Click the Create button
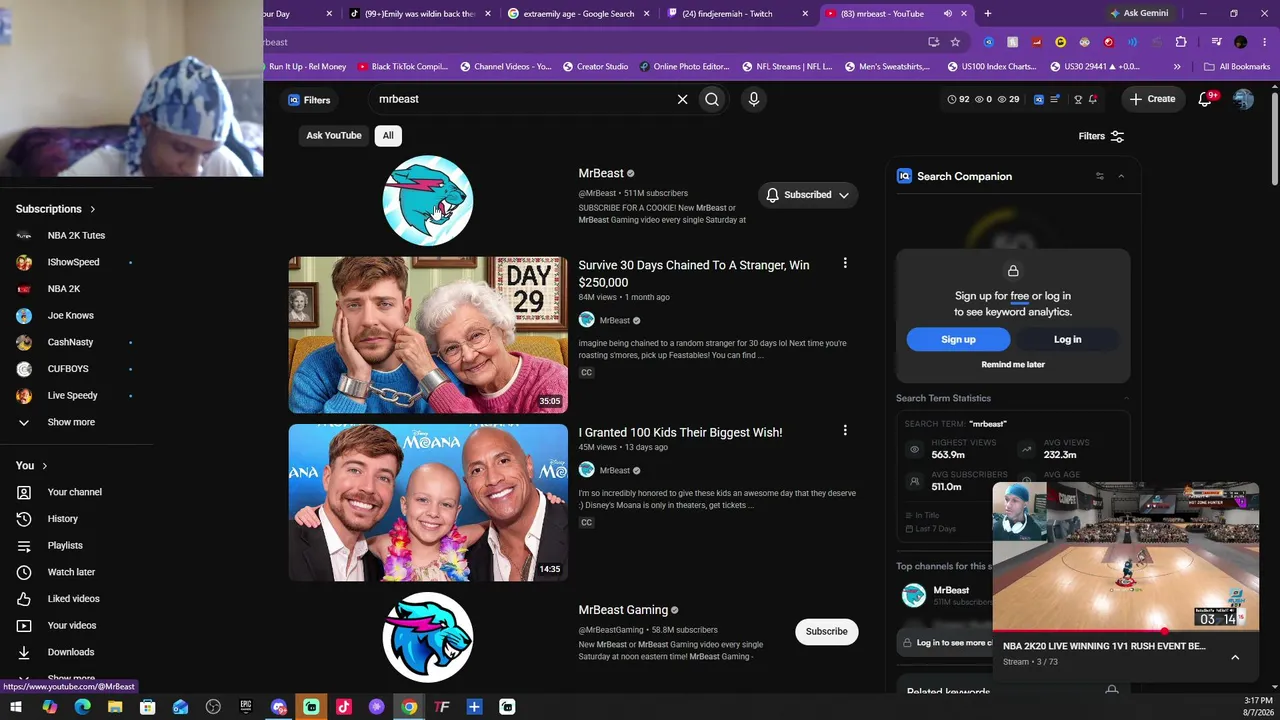 [x=1152, y=99]
